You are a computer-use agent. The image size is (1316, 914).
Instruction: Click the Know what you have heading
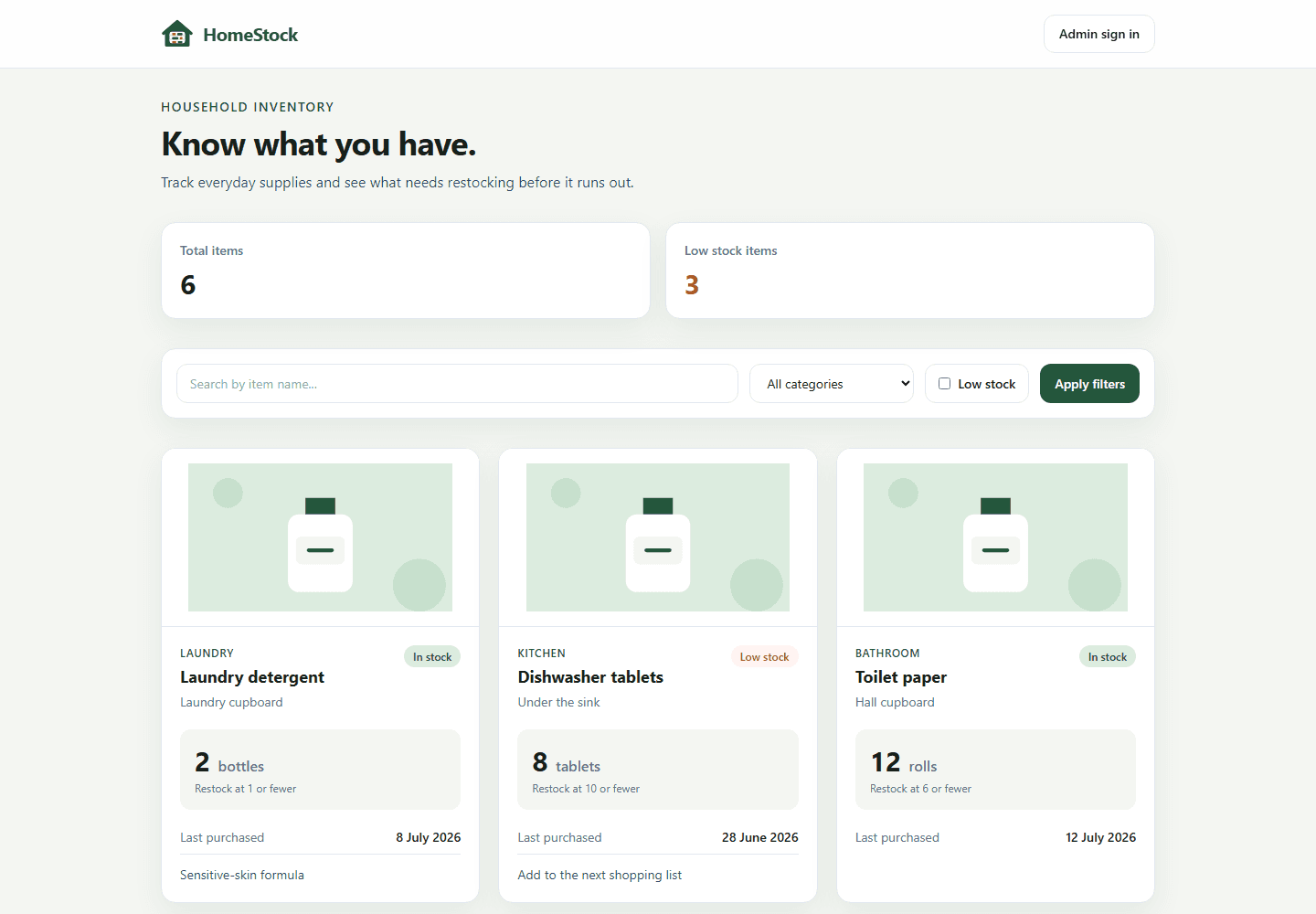coord(319,144)
